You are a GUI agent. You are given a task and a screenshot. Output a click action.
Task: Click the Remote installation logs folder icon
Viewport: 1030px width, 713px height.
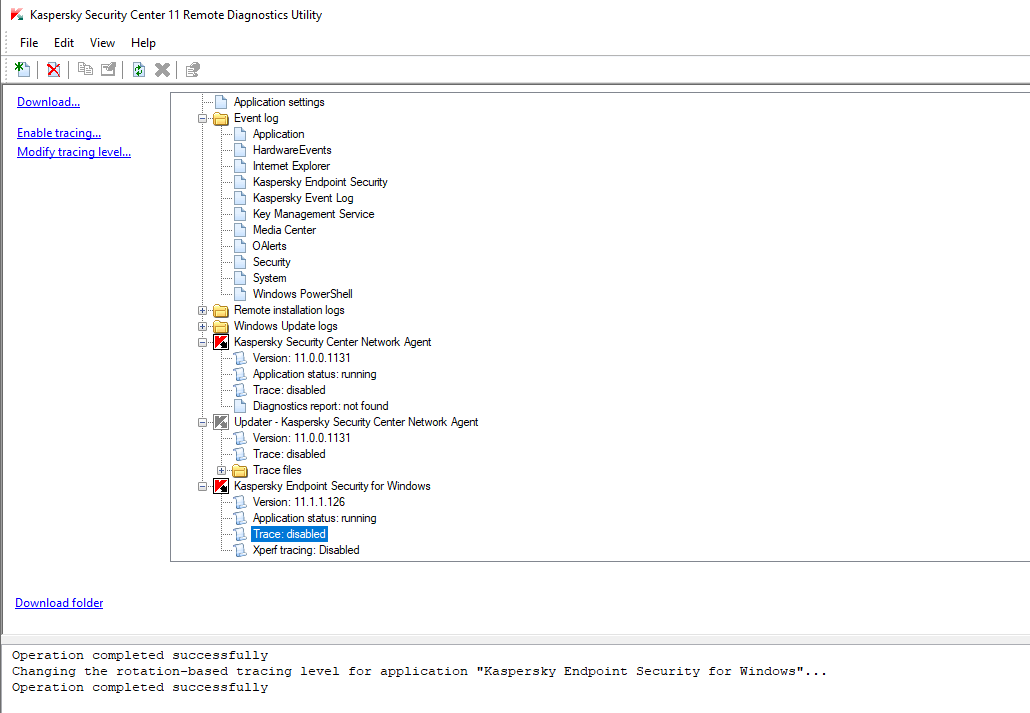pos(221,310)
